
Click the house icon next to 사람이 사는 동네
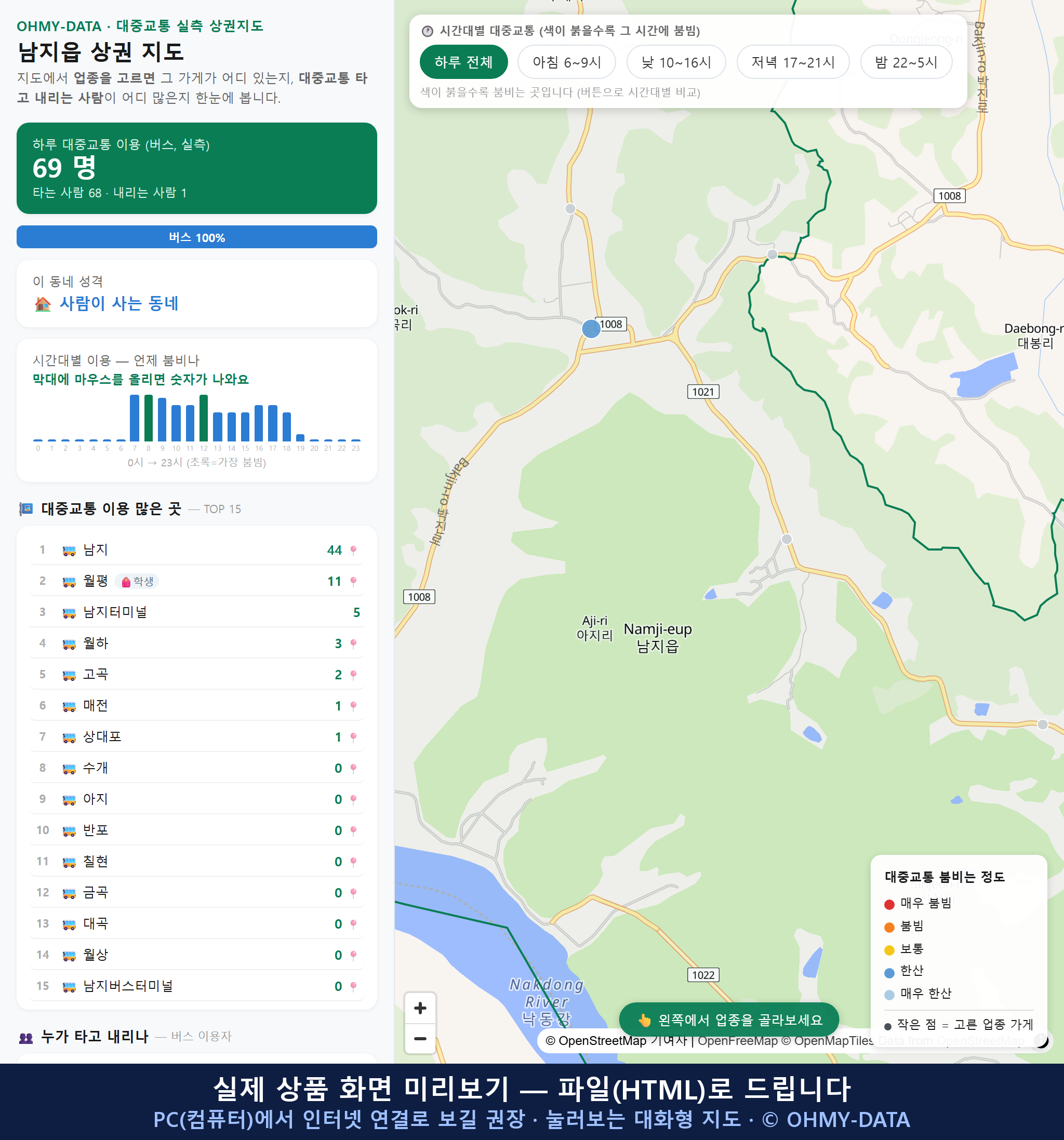click(x=43, y=303)
